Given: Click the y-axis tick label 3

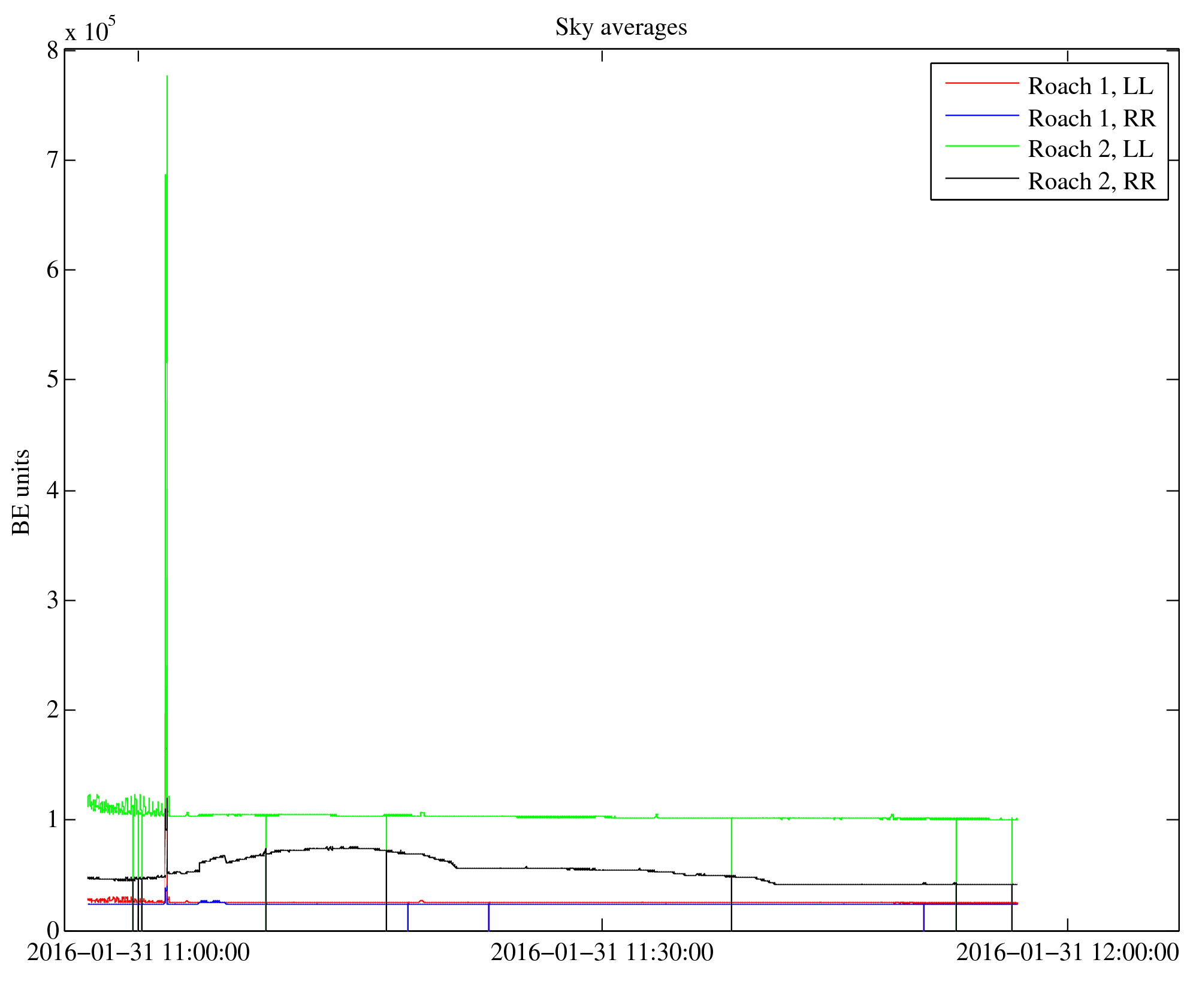Looking at the screenshot, I should (x=53, y=600).
